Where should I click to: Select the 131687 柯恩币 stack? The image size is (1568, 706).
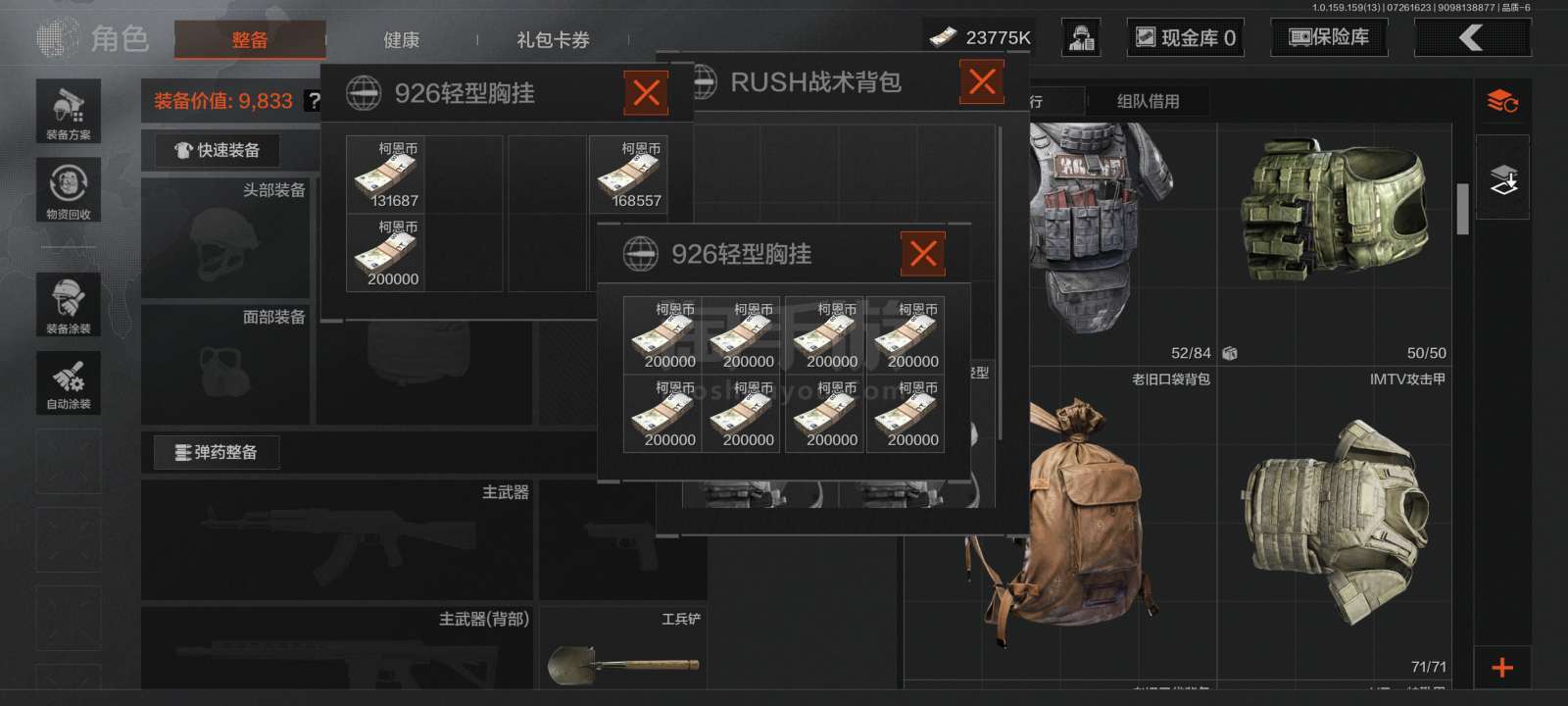[386, 175]
